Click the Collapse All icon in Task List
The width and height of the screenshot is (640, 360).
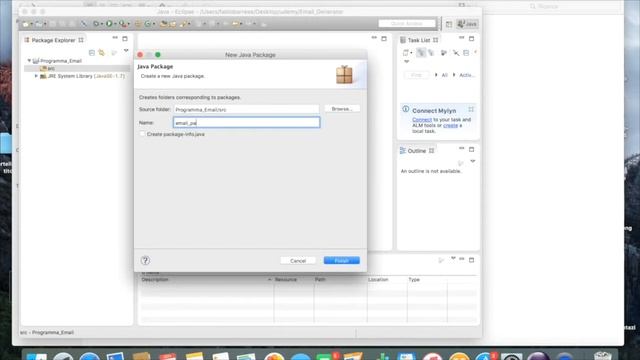pyautogui.click(x=466, y=53)
